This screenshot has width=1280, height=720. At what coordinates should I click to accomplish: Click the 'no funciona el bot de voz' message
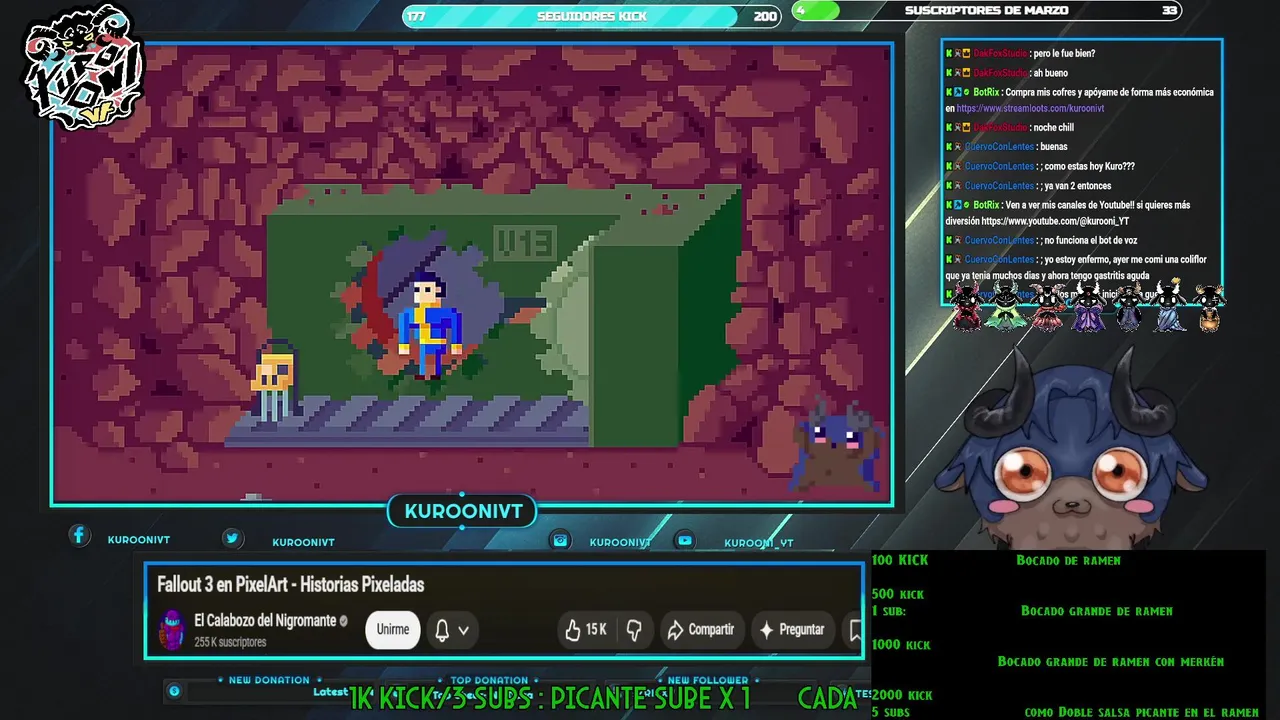tap(1042, 240)
